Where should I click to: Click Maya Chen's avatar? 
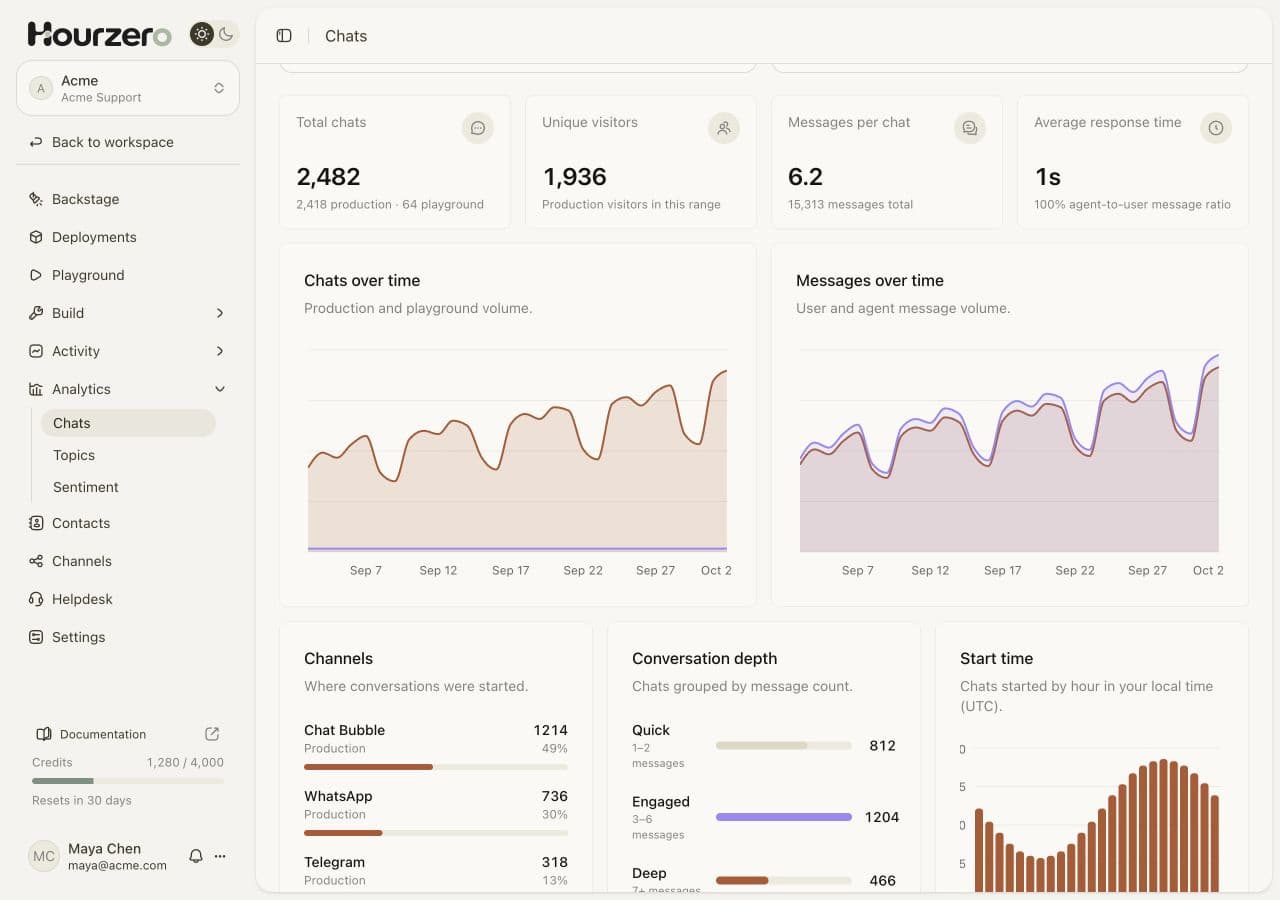point(44,856)
